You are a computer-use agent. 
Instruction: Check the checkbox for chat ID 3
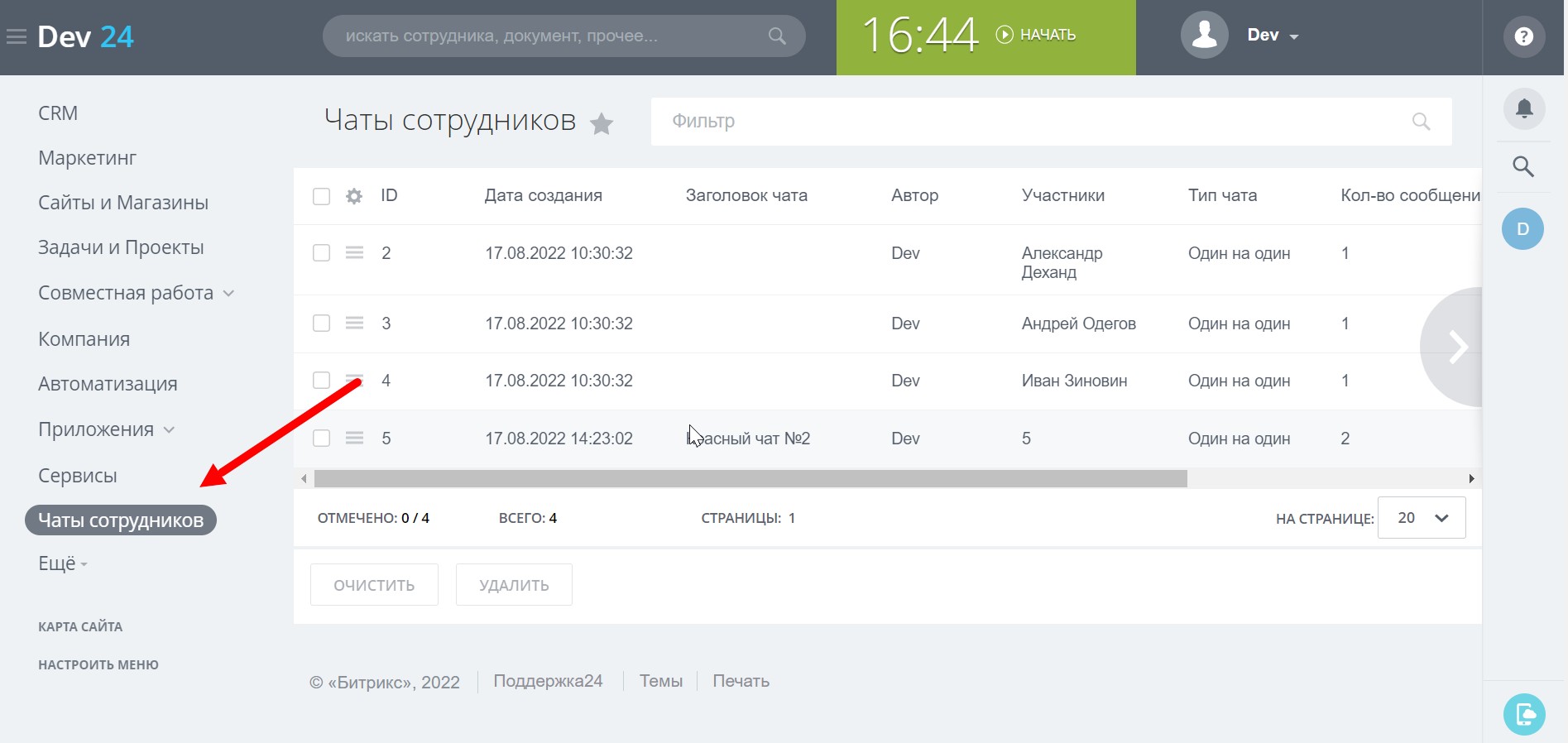pyautogui.click(x=321, y=324)
